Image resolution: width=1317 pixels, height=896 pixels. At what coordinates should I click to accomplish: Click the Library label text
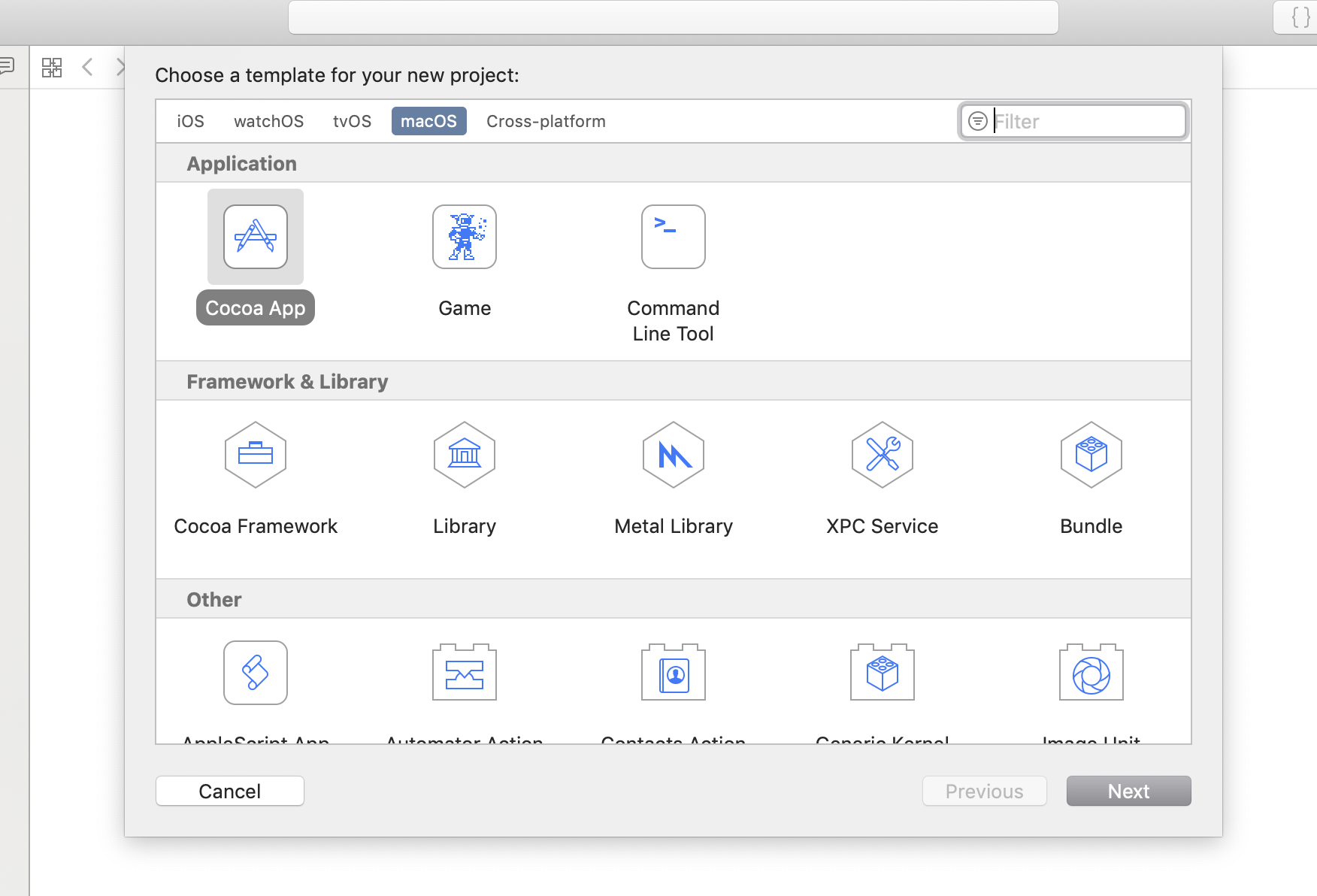[465, 526]
